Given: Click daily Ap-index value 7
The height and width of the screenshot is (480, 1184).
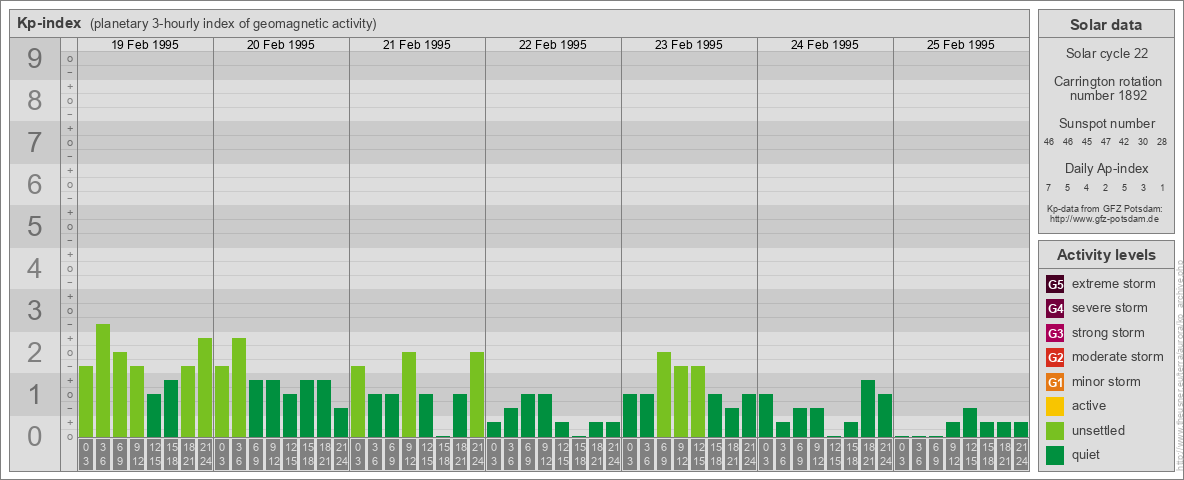Looking at the screenshot, I should [x=1048, y=187].
